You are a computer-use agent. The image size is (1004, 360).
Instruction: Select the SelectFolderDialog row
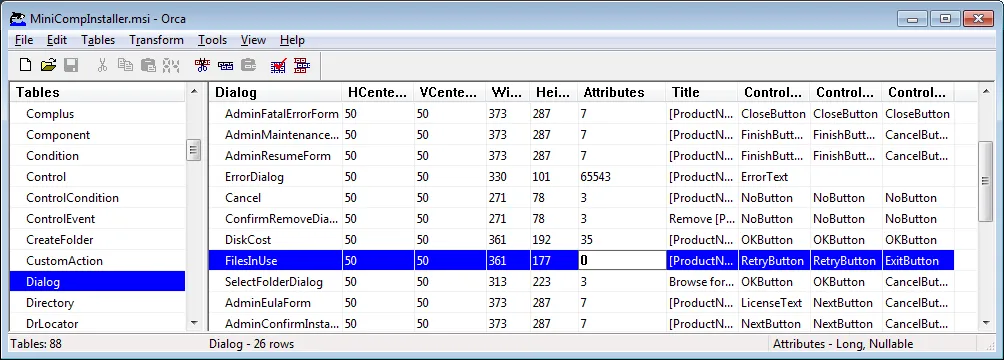[581, 282]
